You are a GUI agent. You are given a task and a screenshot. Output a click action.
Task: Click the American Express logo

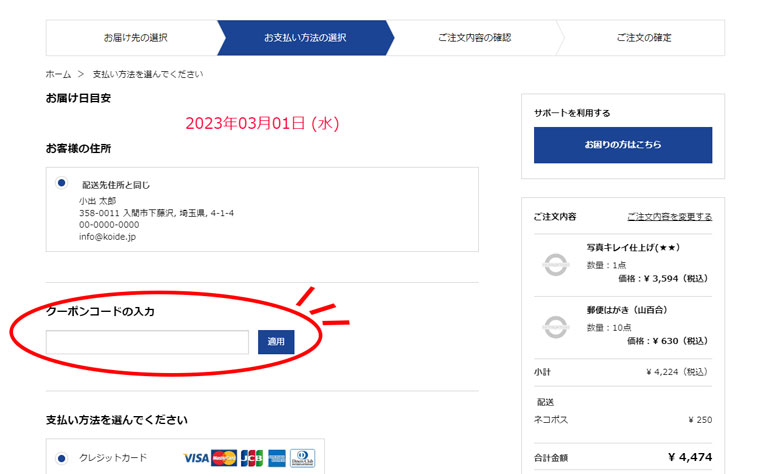277,458
